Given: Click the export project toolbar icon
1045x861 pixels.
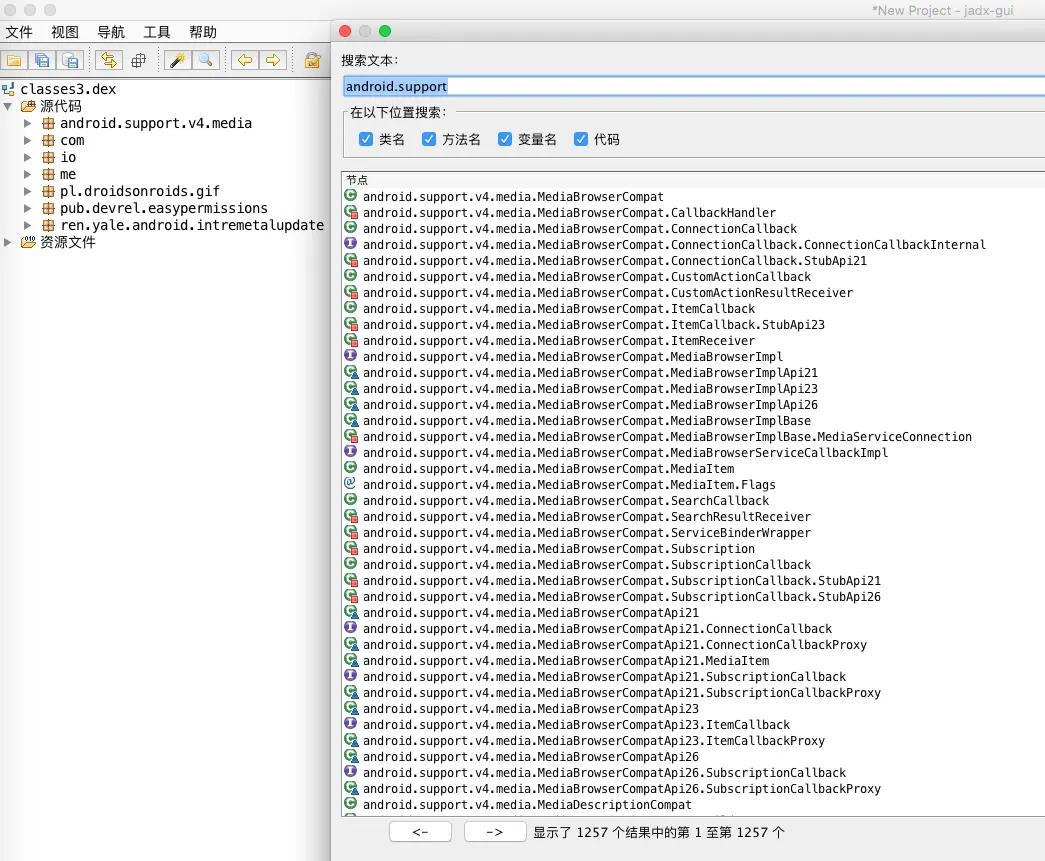Looking at the screenshot, I should coord(70,61).
